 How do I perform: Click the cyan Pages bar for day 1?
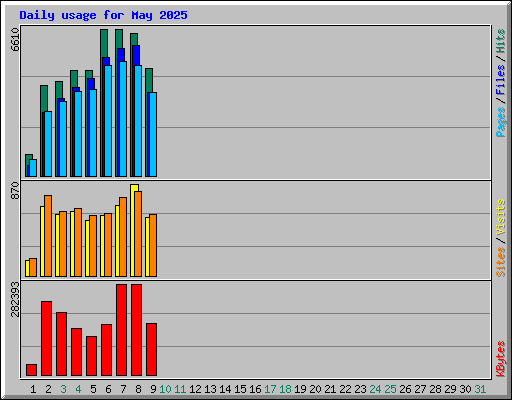point(33,168)
